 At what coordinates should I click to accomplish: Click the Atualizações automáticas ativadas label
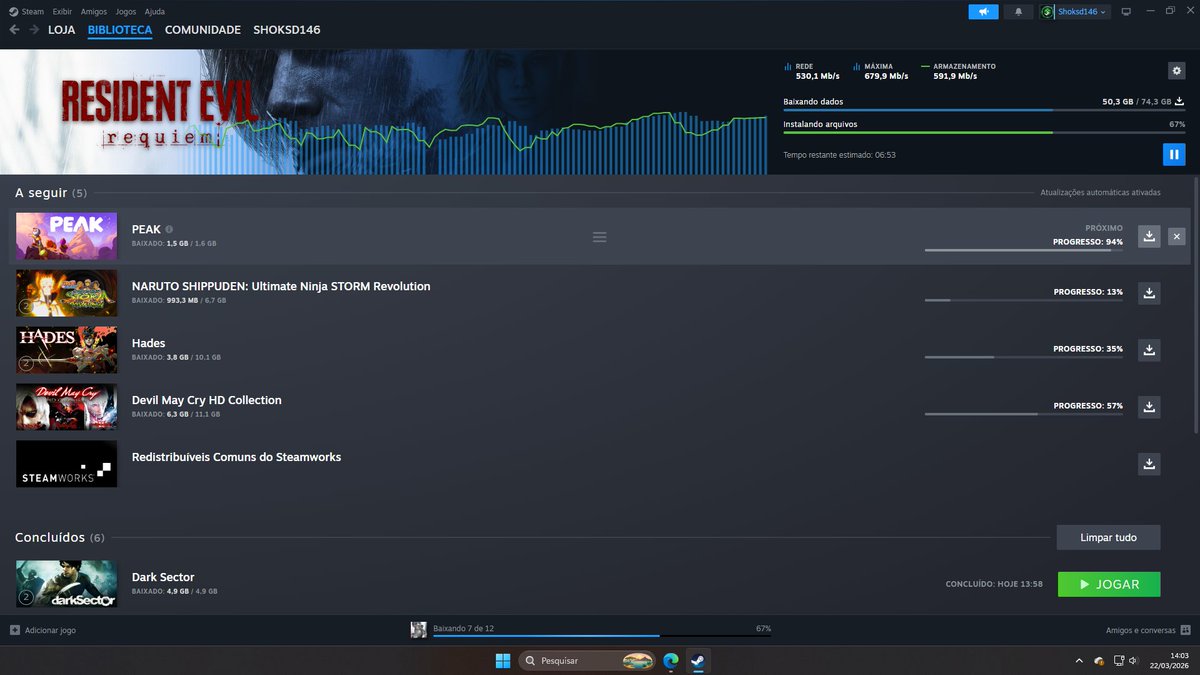(x=1100, y=192)
